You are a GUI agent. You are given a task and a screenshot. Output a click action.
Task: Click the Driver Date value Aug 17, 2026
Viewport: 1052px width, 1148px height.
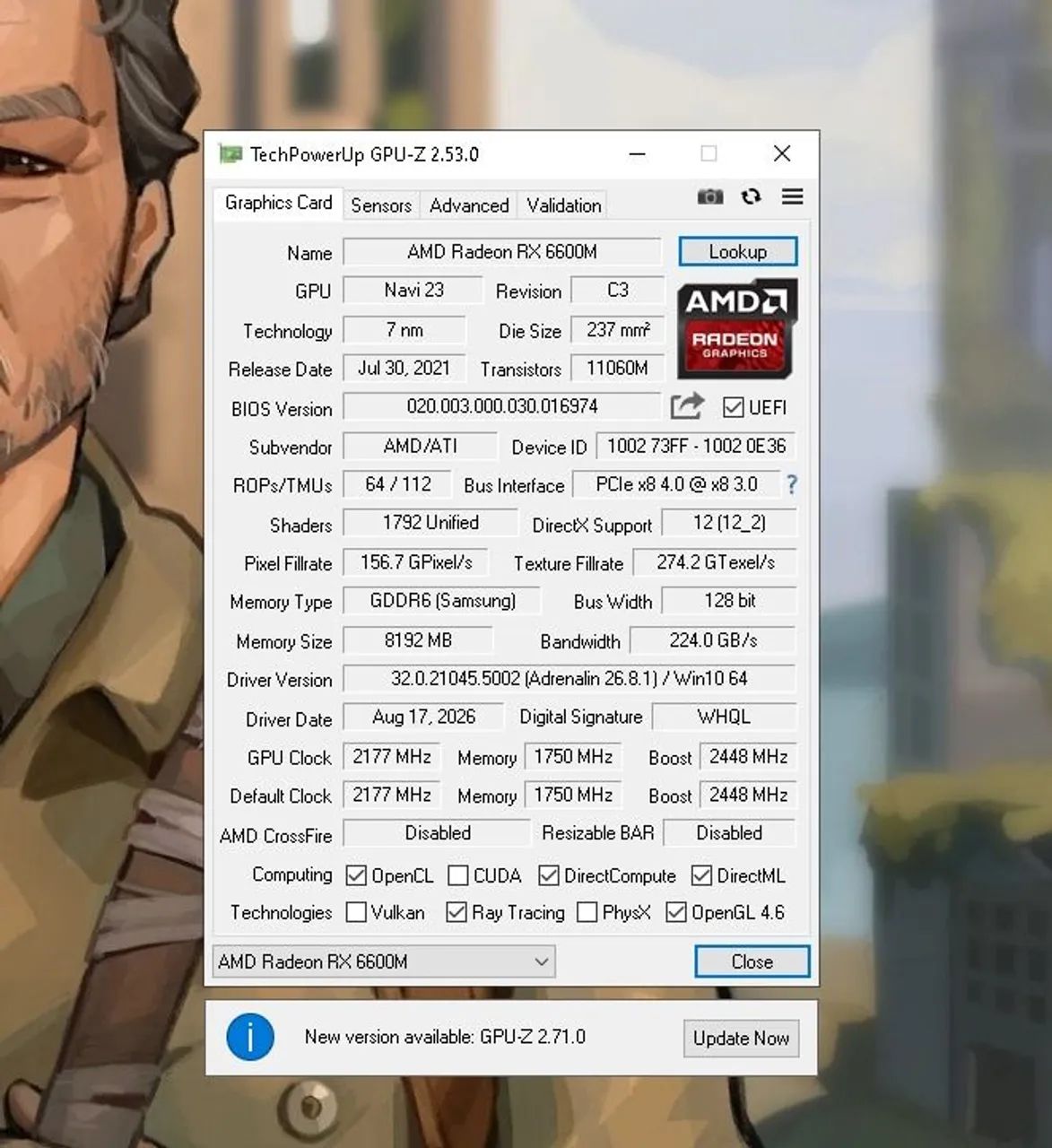click(423, 717)
